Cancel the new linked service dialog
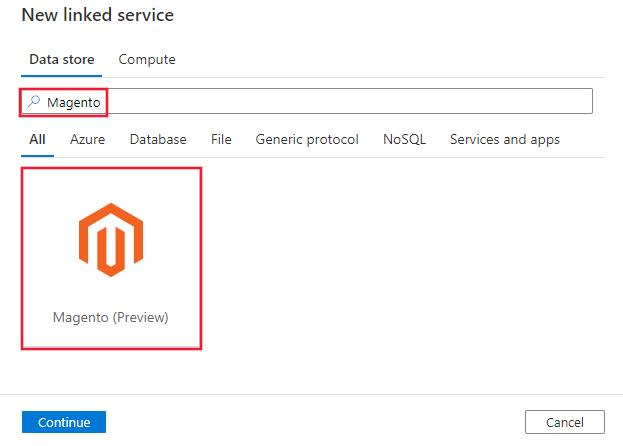 tap(564, 422)
